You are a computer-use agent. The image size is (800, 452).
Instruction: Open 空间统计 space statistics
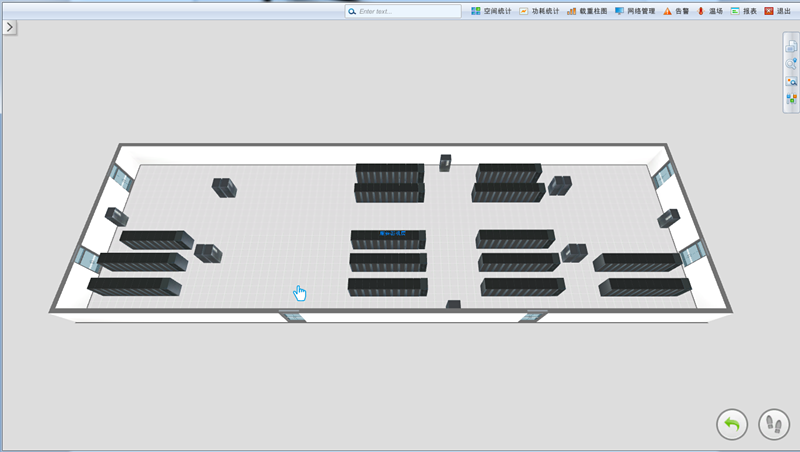tap(491, 11)
